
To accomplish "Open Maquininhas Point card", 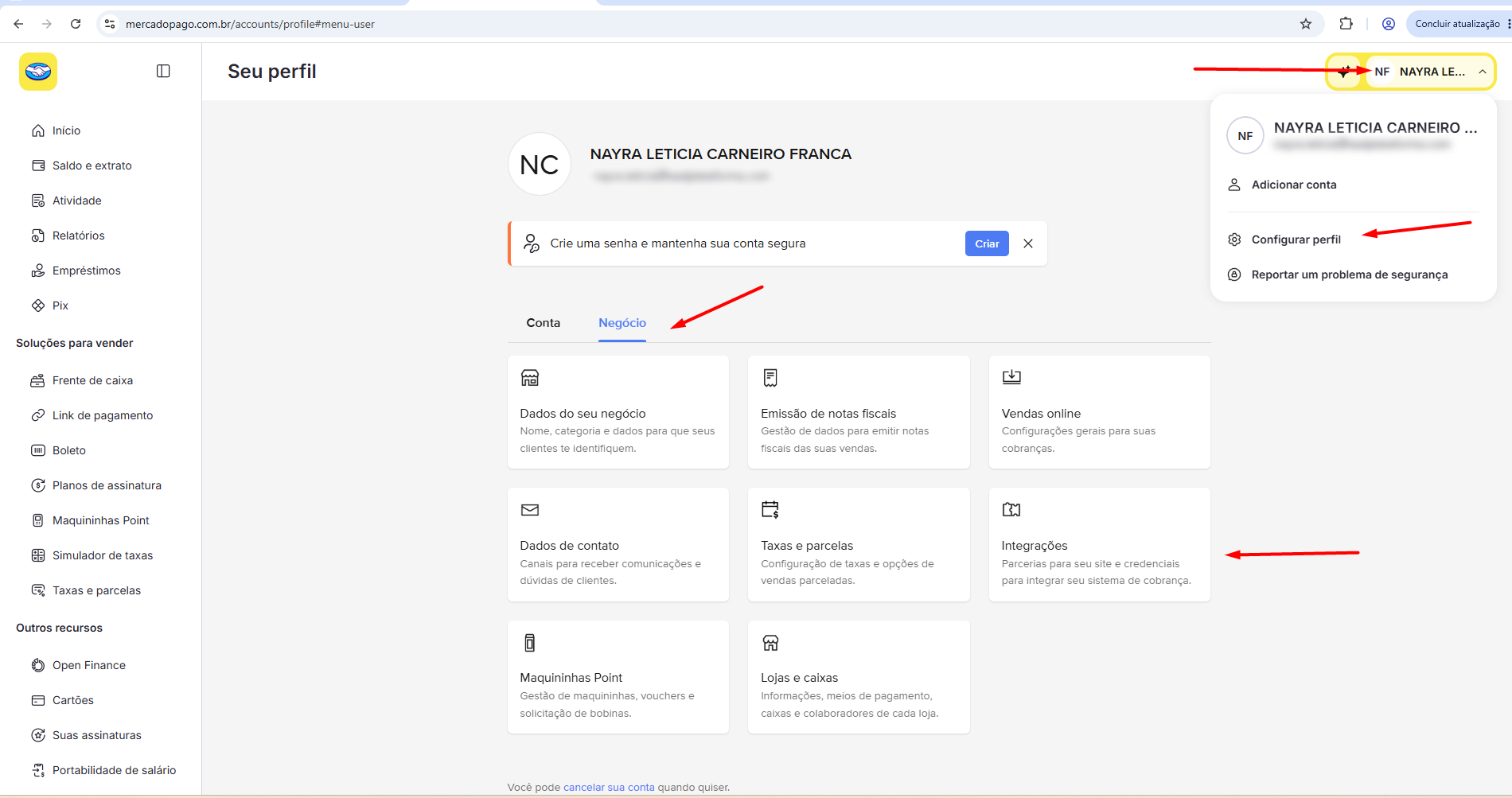I will pos(618,677).
